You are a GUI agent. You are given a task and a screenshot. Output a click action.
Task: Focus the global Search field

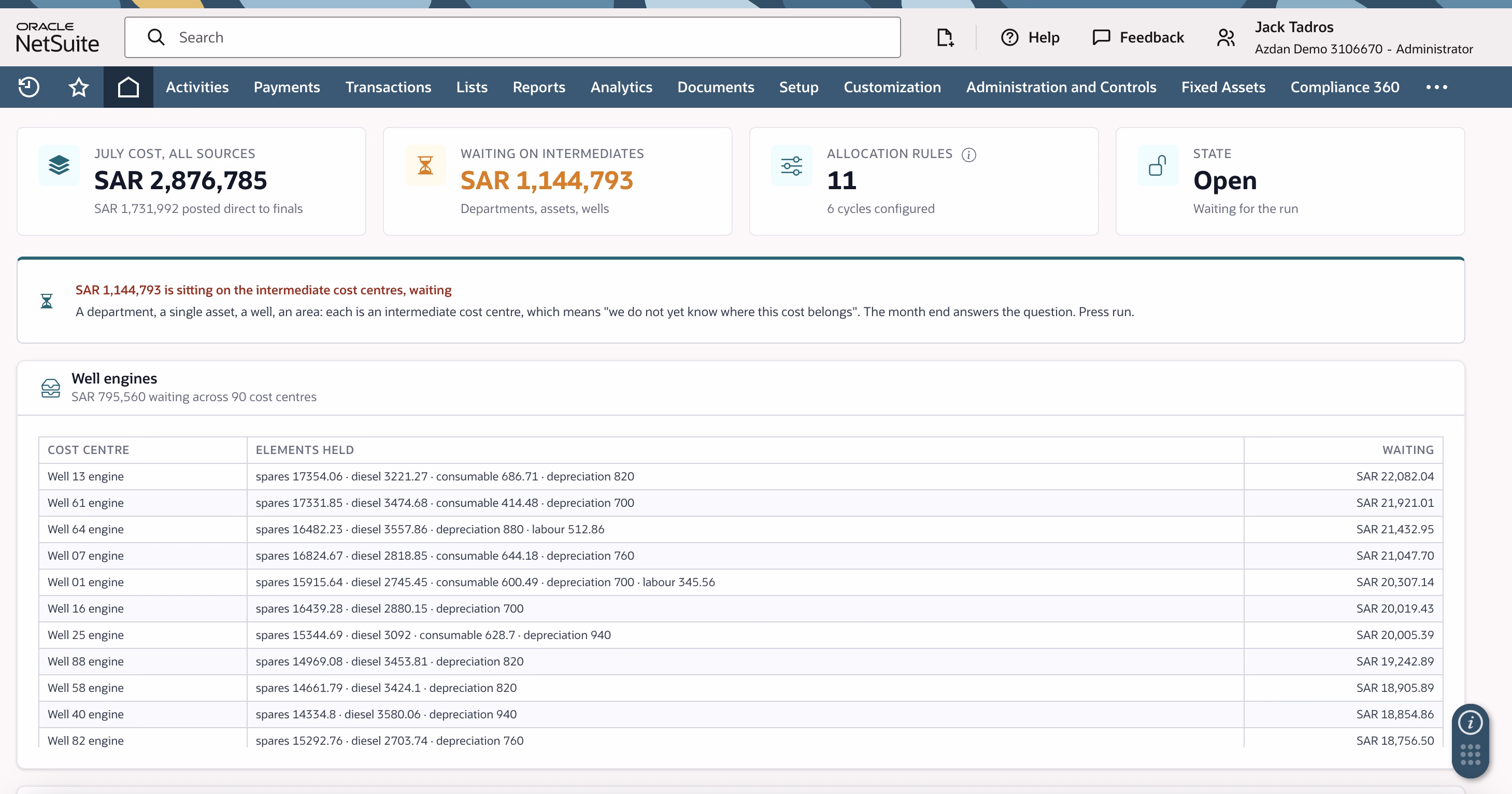click(512, 37)
